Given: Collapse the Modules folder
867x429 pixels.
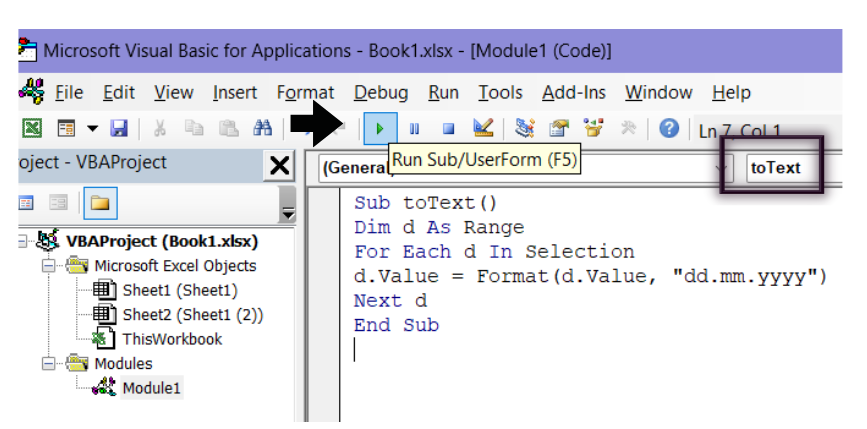Looking at the screenshot, I should tap(49, 364).
